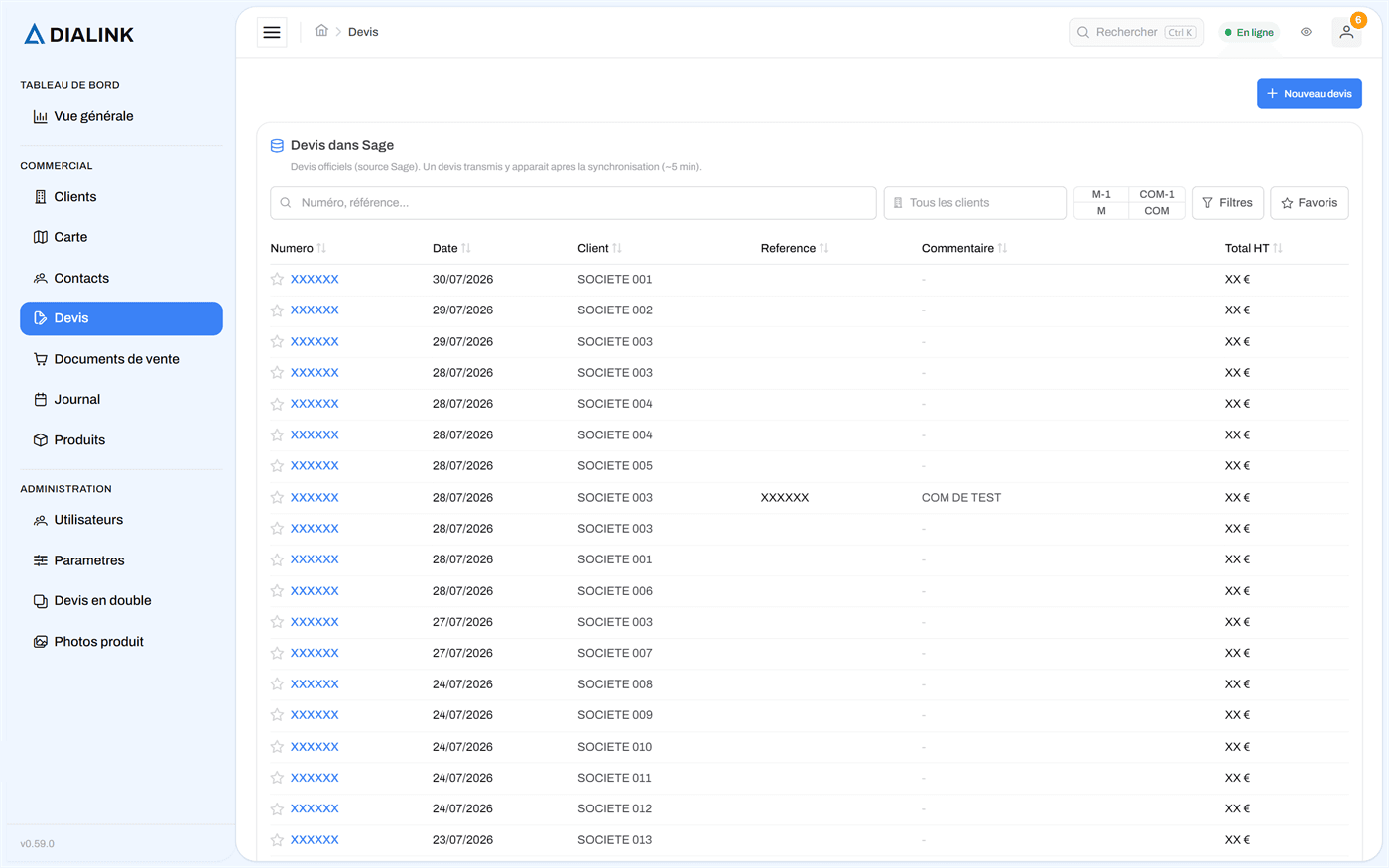Star the SOCIETE 007 quote row
The width and height of the screenshot is (1389, 868).
[278, 654]
